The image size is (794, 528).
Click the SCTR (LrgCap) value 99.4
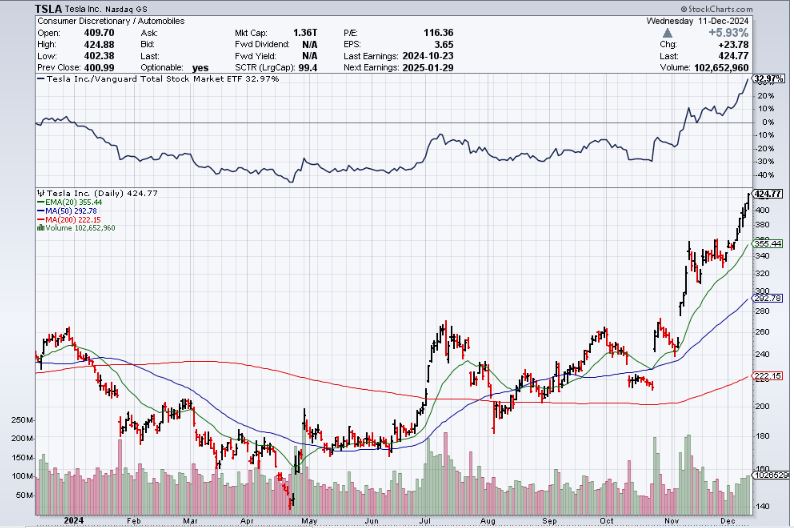pos(308,68)
